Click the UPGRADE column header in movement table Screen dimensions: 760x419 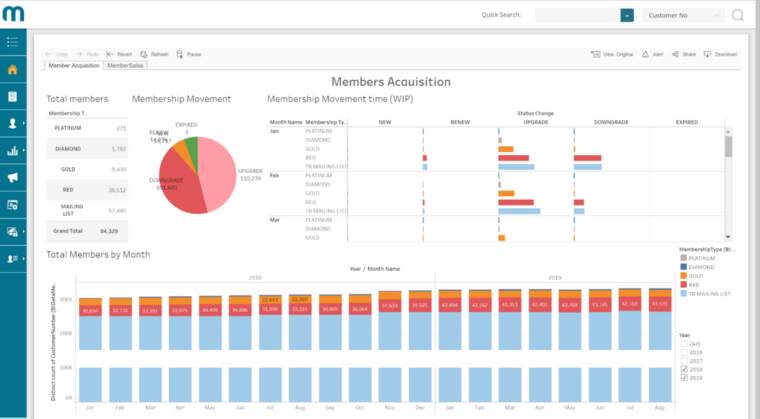(536, 122)
